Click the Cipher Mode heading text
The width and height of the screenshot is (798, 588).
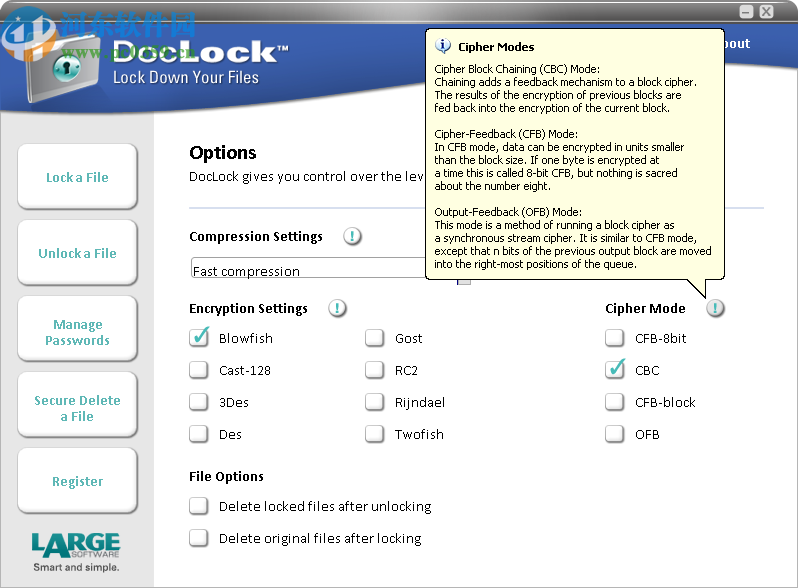pos(645,309)
